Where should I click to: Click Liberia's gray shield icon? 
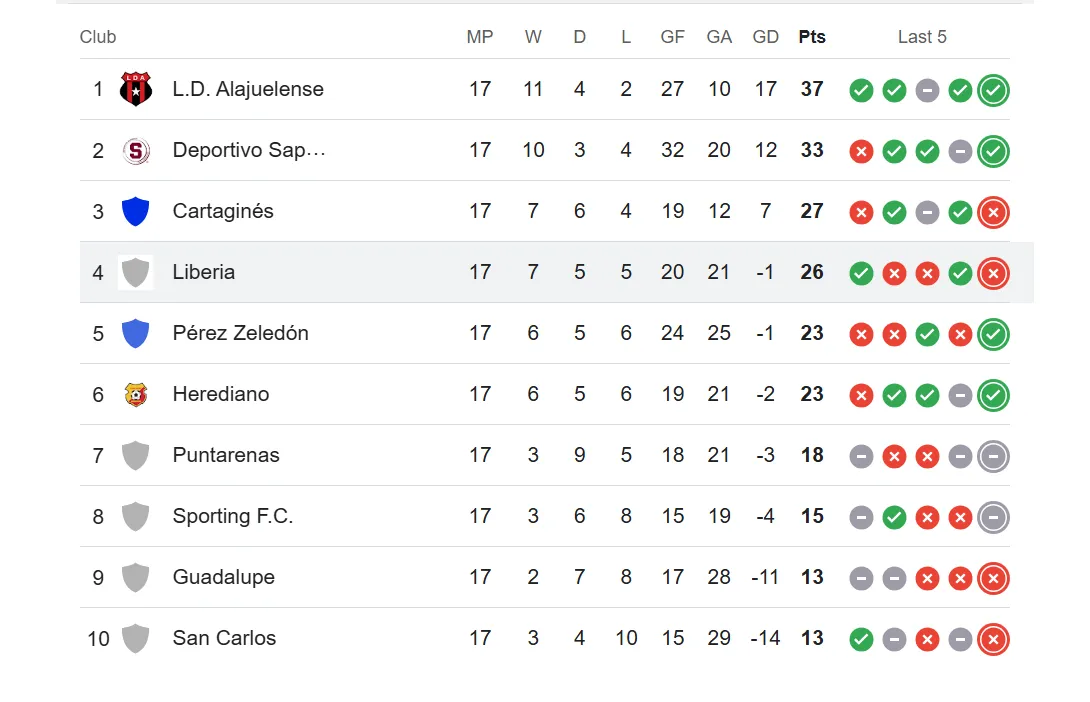pos(136,272)
